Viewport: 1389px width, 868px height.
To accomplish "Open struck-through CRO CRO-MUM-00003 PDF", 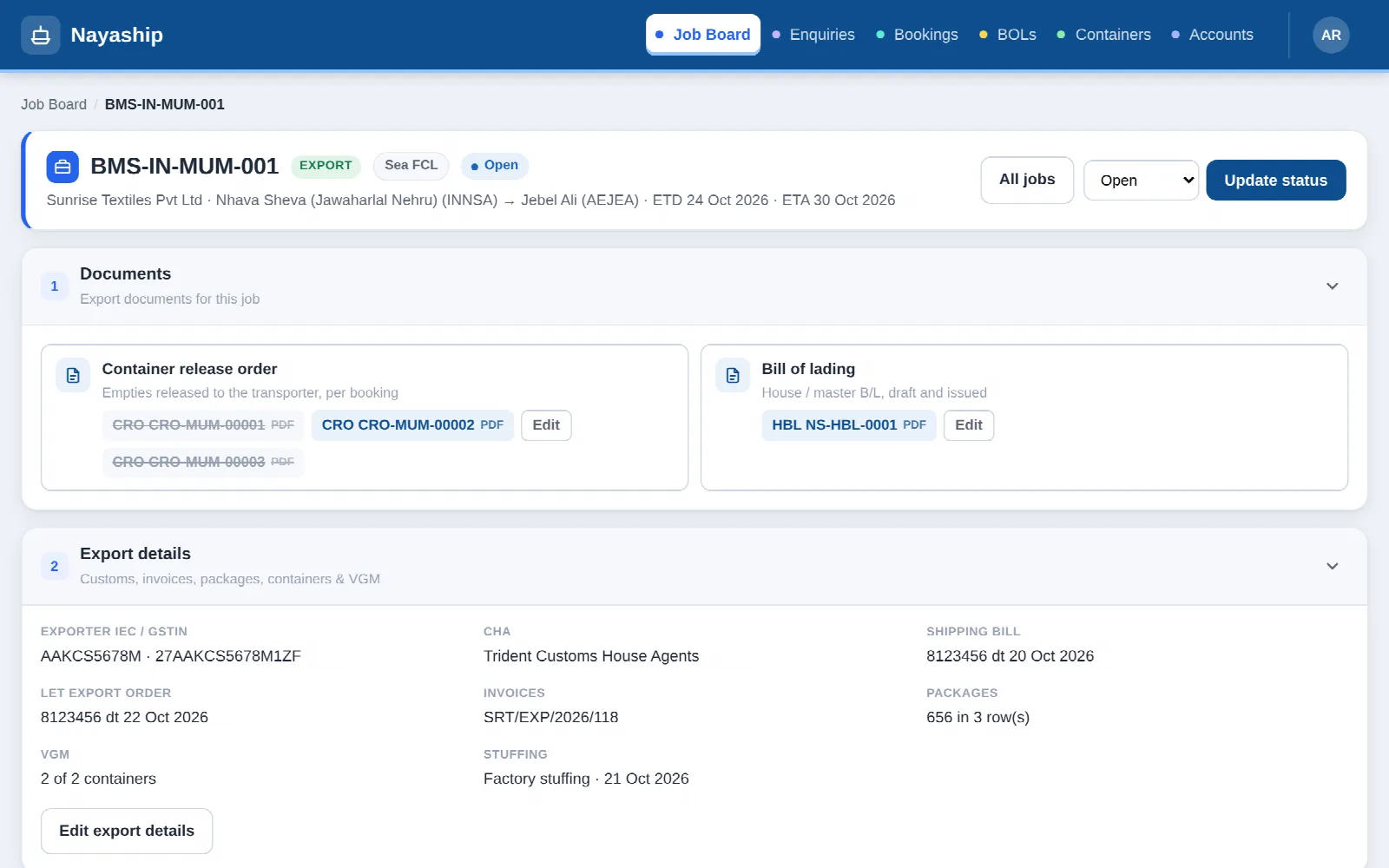I will (x=203, y=462).
